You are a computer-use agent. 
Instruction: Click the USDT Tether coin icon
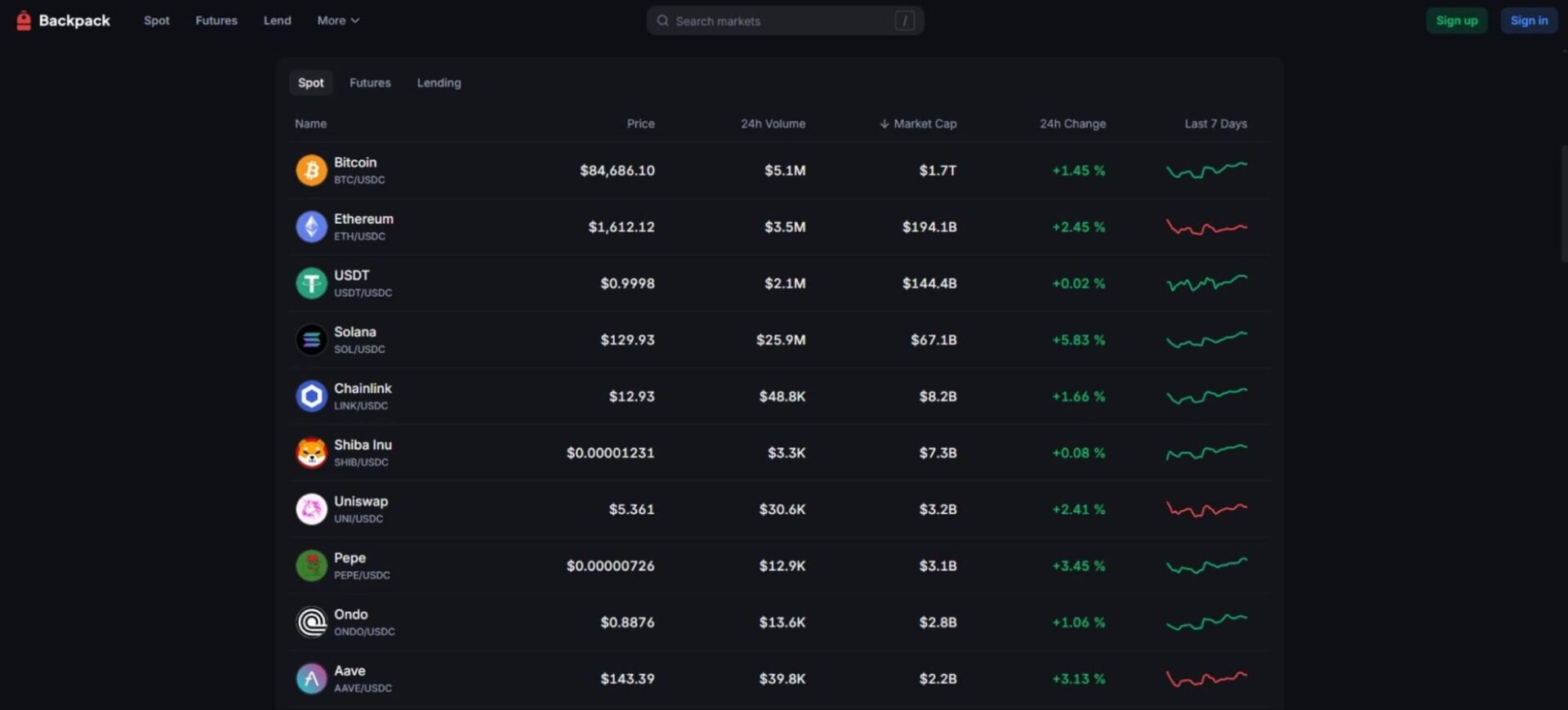point(311,284)
